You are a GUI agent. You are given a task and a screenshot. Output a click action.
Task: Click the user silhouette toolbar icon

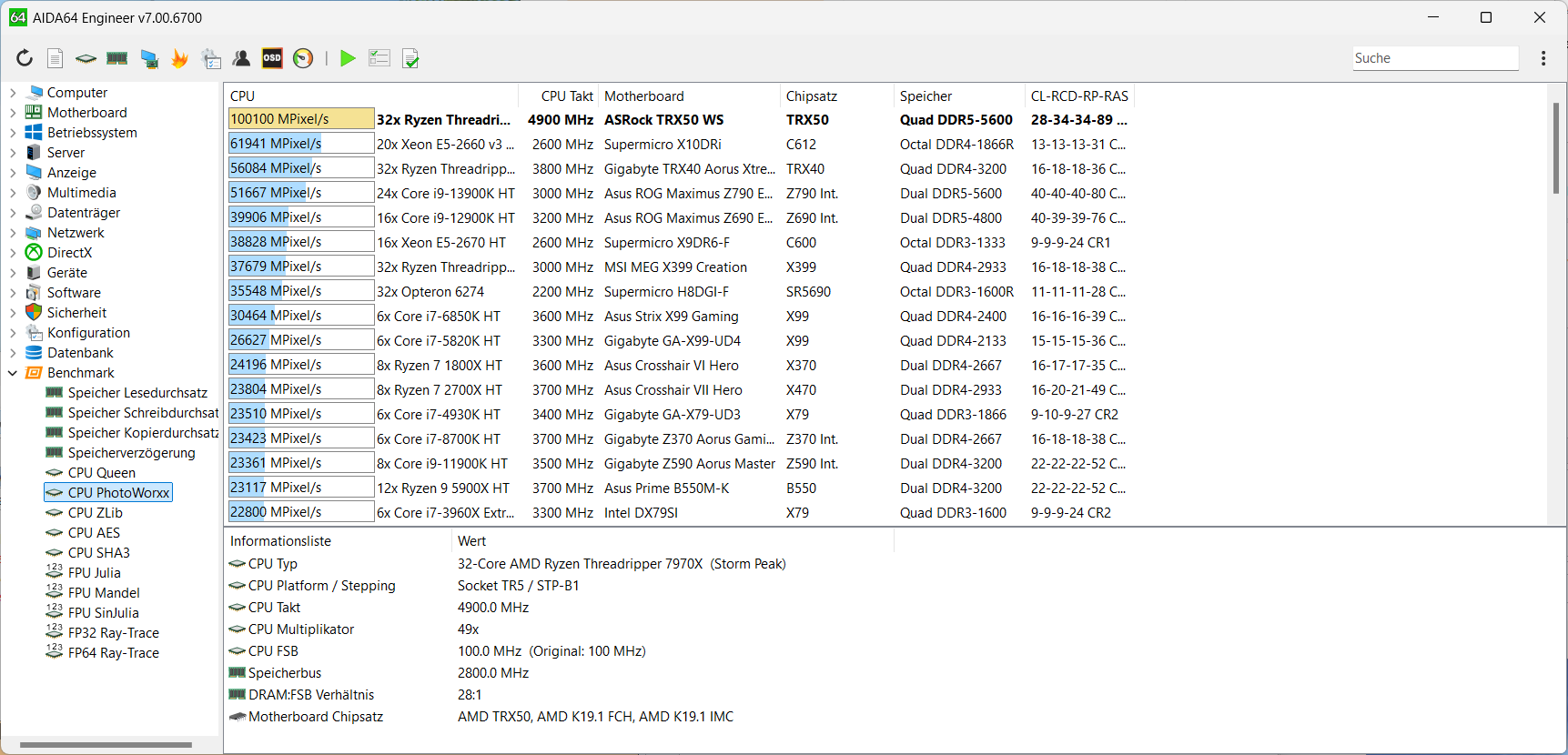(241, 58)
